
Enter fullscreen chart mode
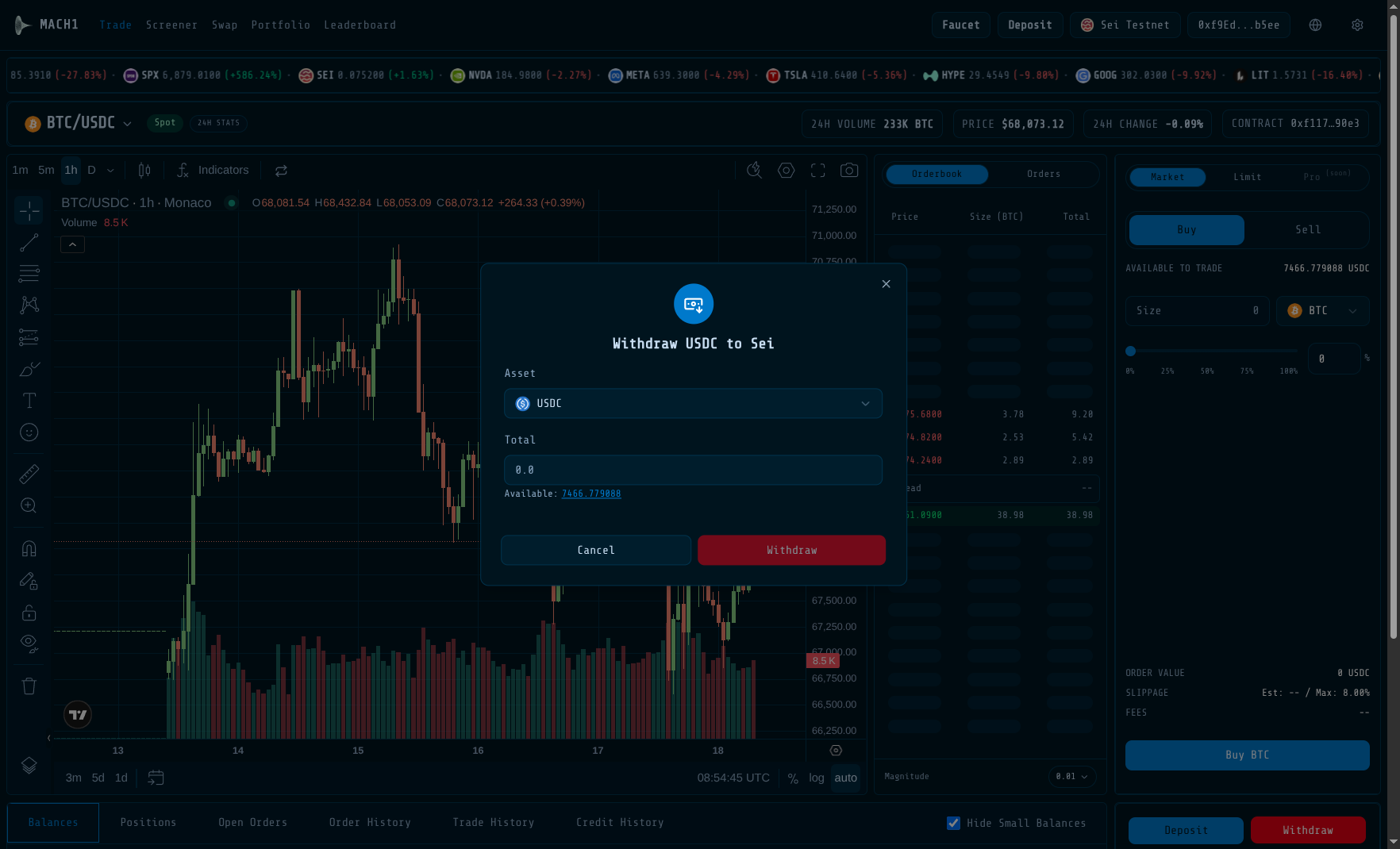click(817, 170)
